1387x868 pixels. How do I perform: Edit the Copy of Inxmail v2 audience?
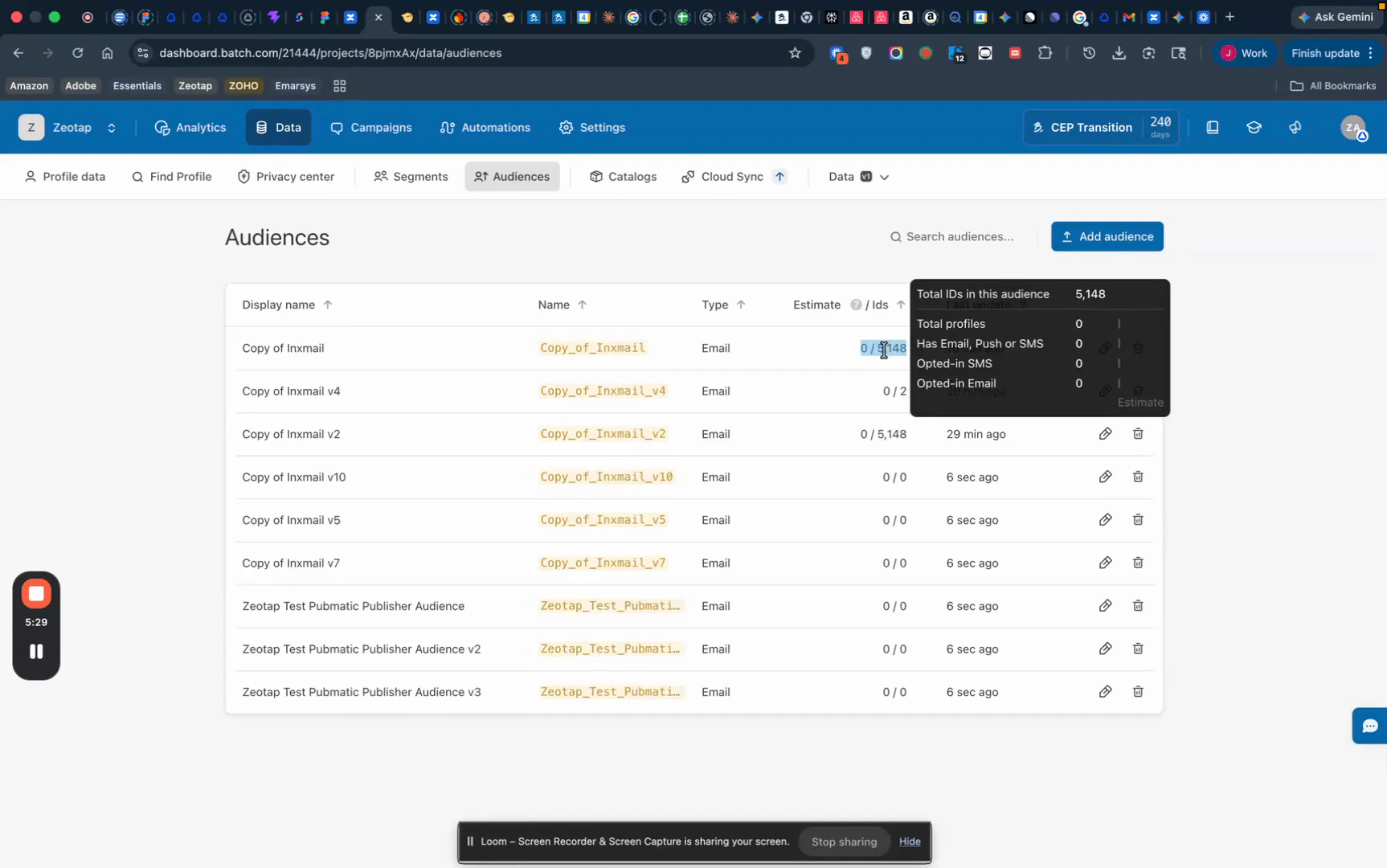point(1106,434)
